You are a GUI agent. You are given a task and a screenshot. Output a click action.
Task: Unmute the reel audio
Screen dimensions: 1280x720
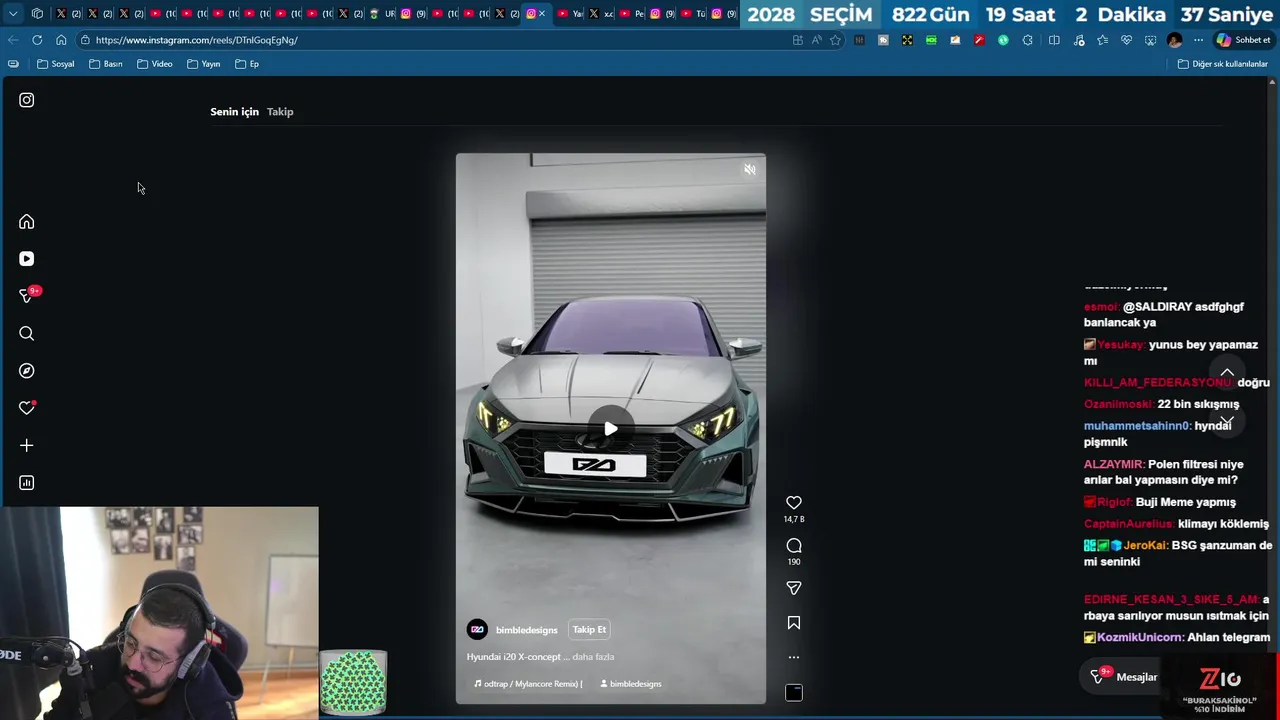pos(750,170)
